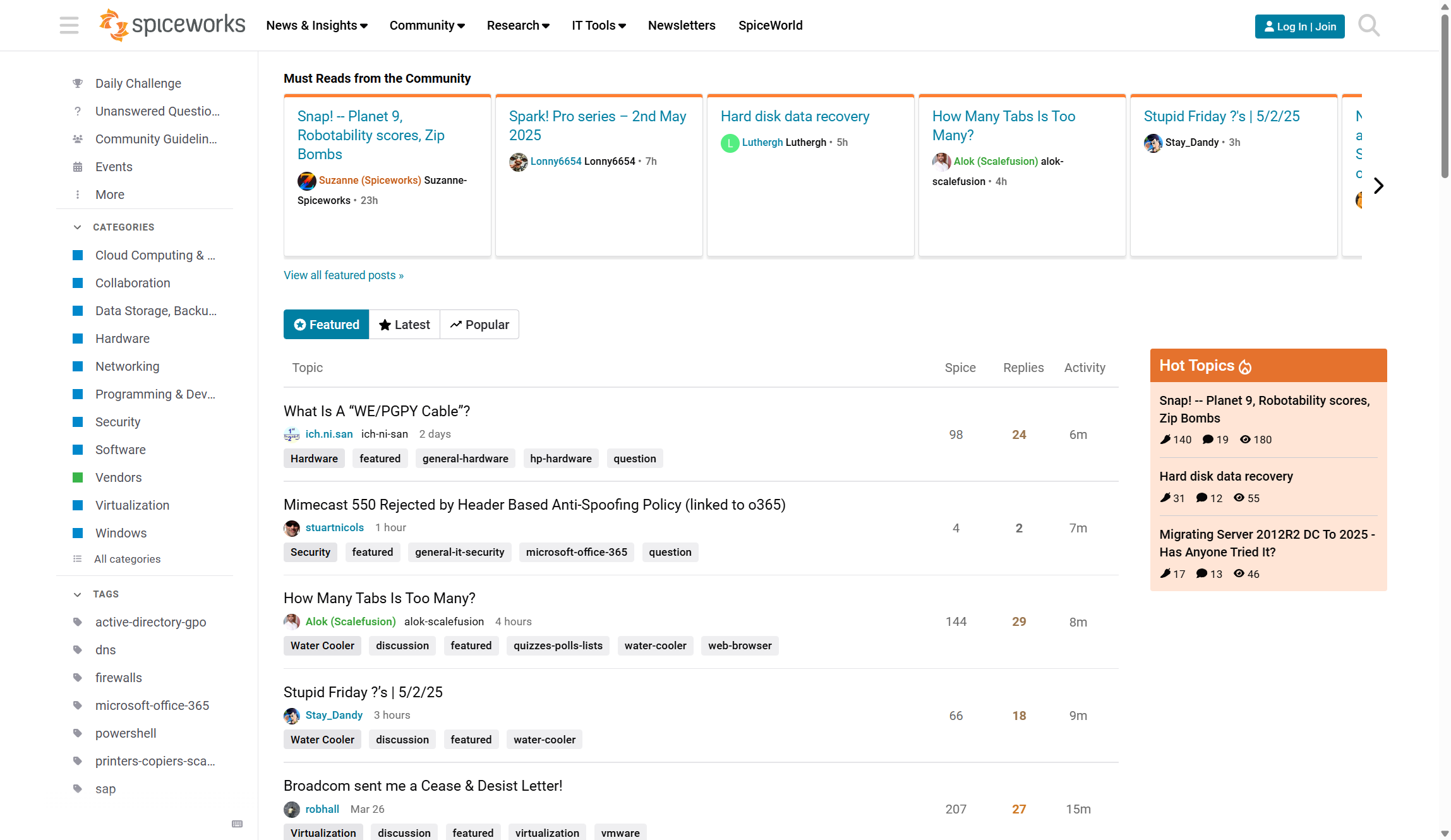Click the tag icon beside firewalls
Screen dimensions: 1451x840
pos(78,678)
